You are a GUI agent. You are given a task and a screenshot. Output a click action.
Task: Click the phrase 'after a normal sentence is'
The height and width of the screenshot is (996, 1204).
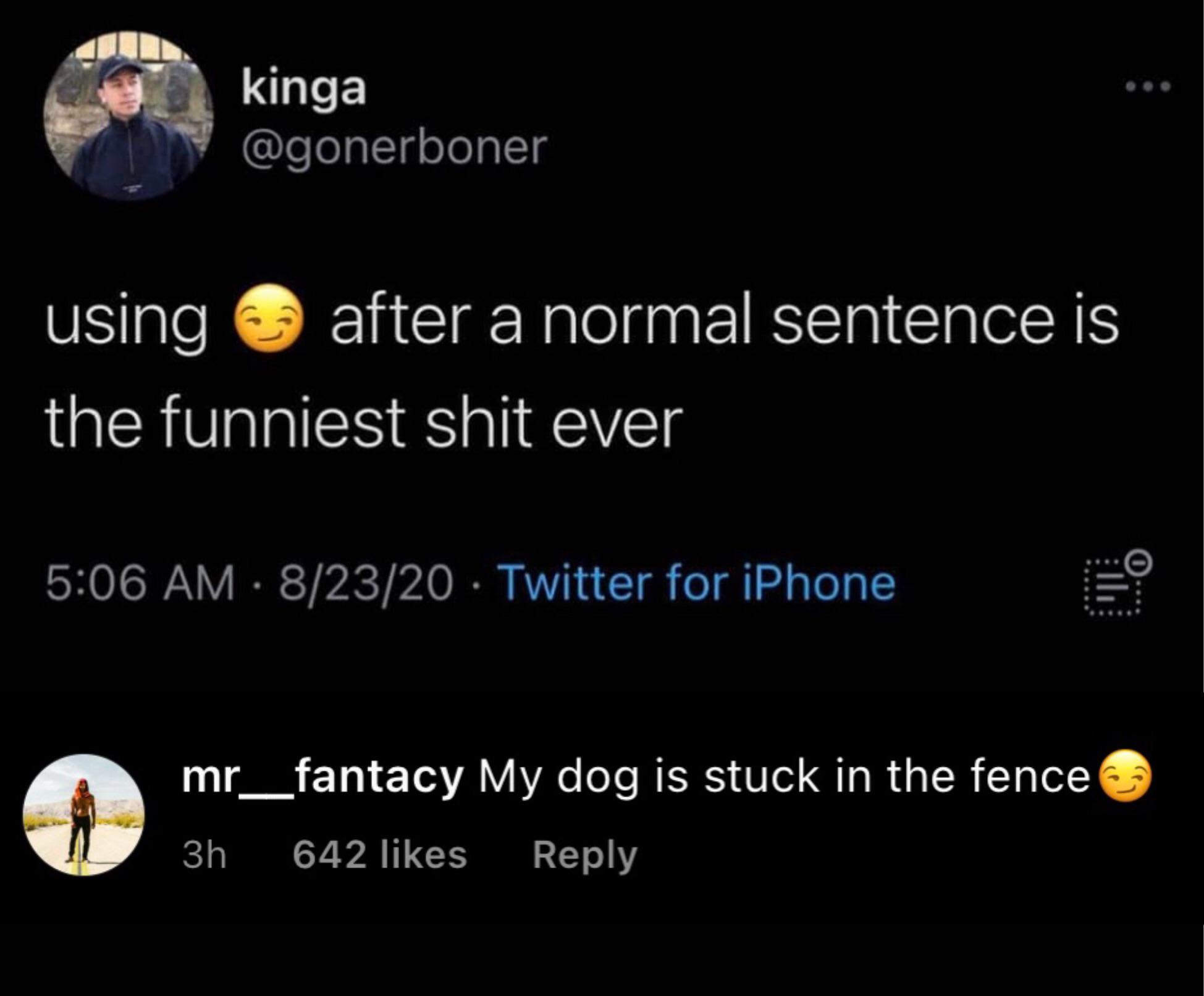point(724,321)
